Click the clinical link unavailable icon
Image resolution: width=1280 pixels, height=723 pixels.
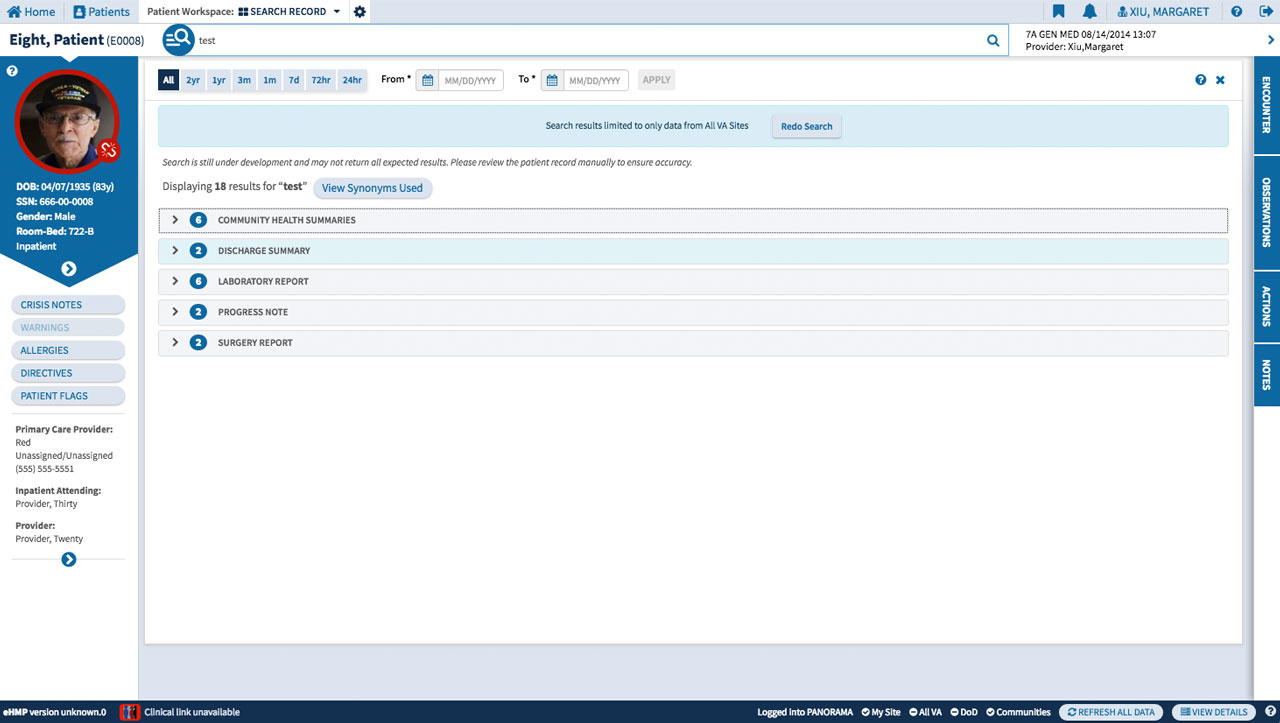pos(129,712)
